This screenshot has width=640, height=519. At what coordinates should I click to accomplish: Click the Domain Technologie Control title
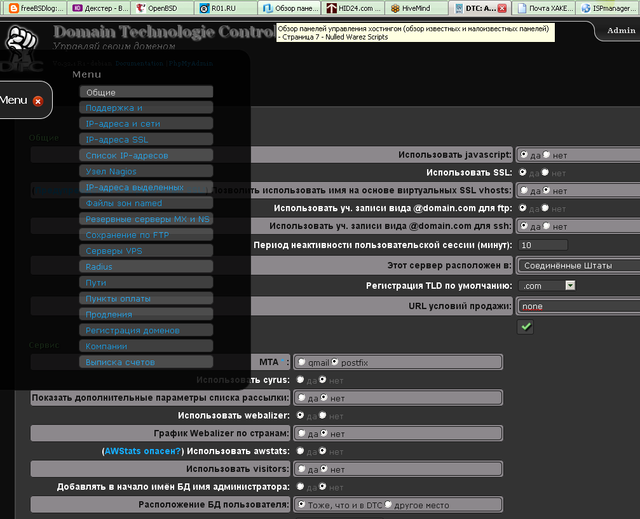click(x=165, y=32)
